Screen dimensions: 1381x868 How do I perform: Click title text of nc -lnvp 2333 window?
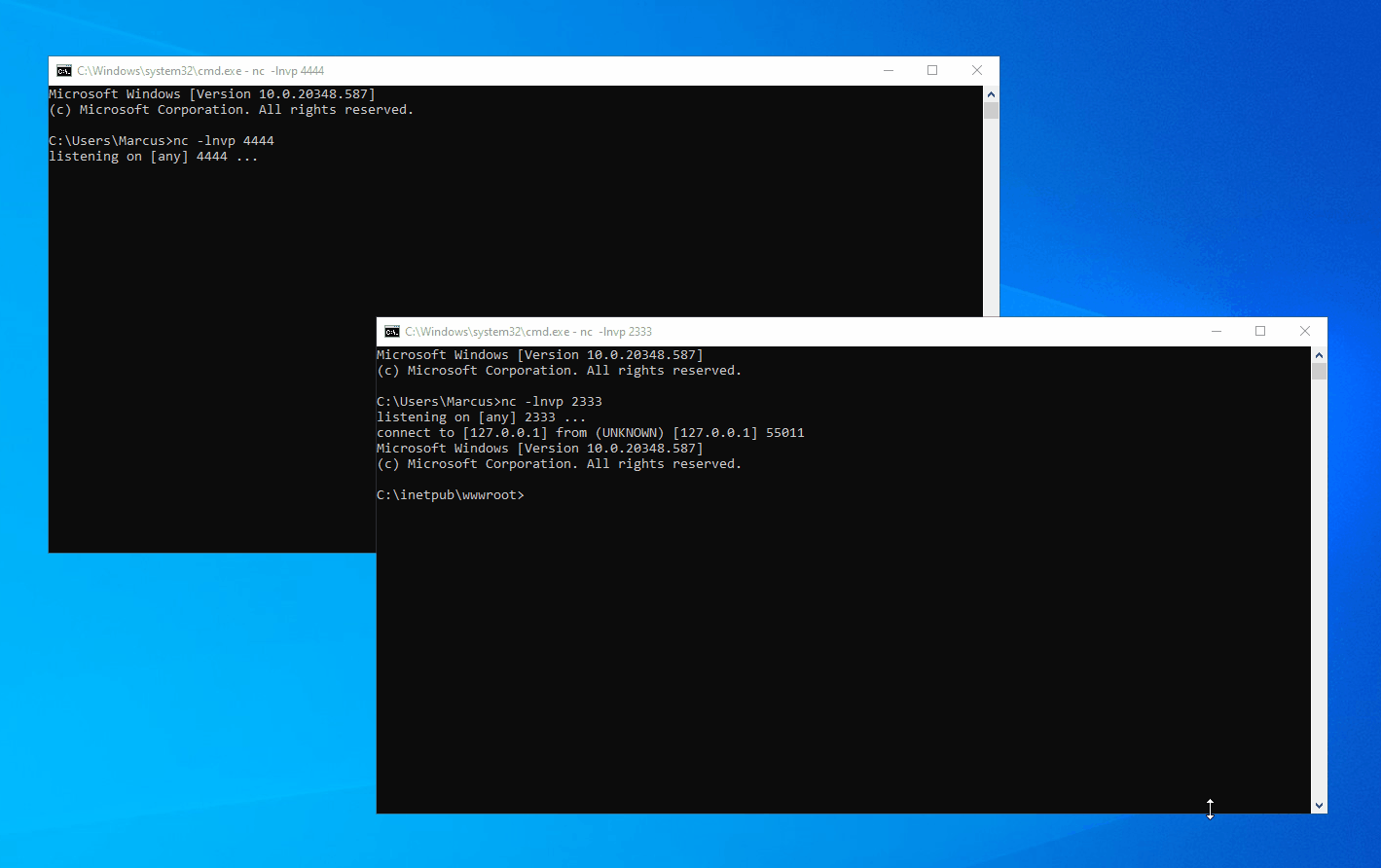[x=528, y=332]
